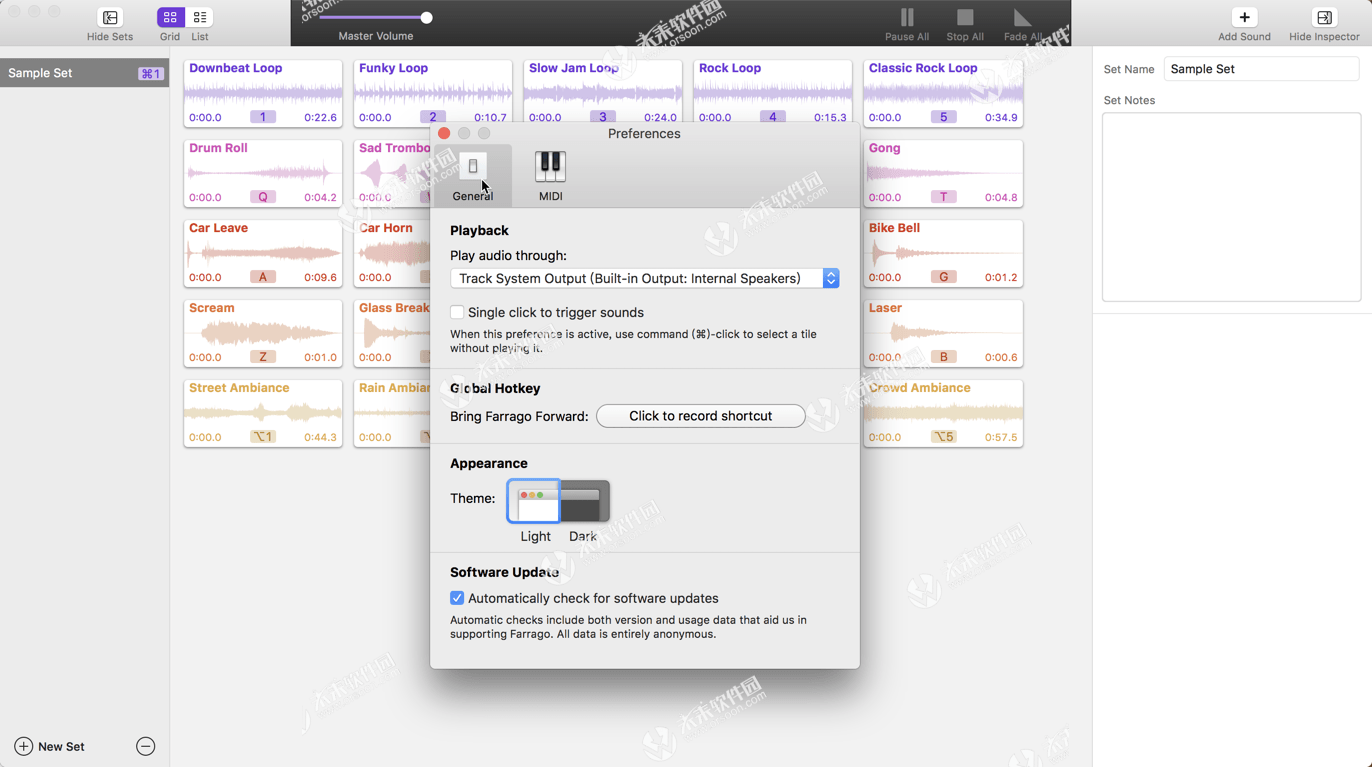Select the Dark theme thumbnail
Viewport: 1372px width, 767px height.
(584, 501)
